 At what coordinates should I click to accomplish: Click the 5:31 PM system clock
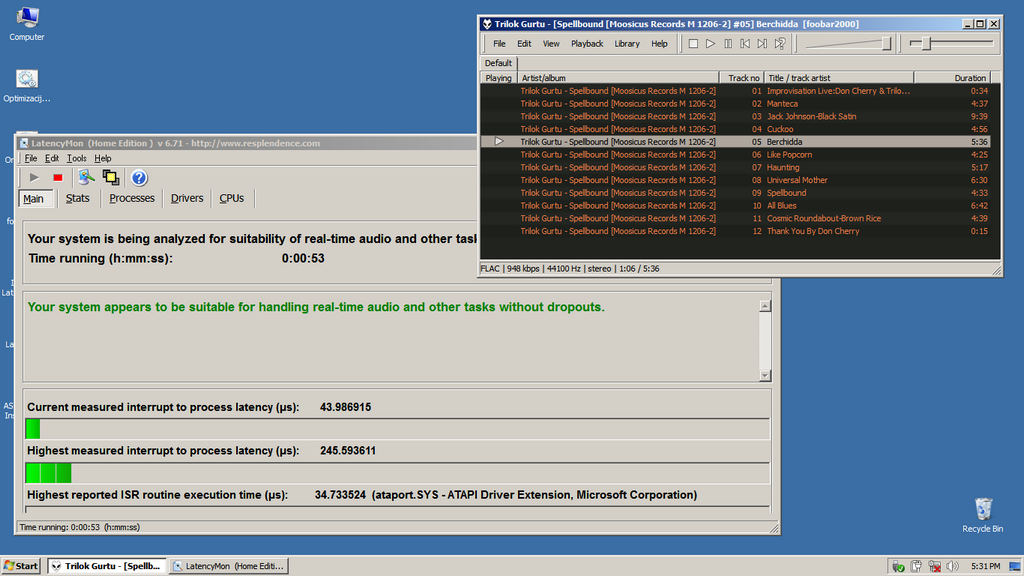coord(985,566)
